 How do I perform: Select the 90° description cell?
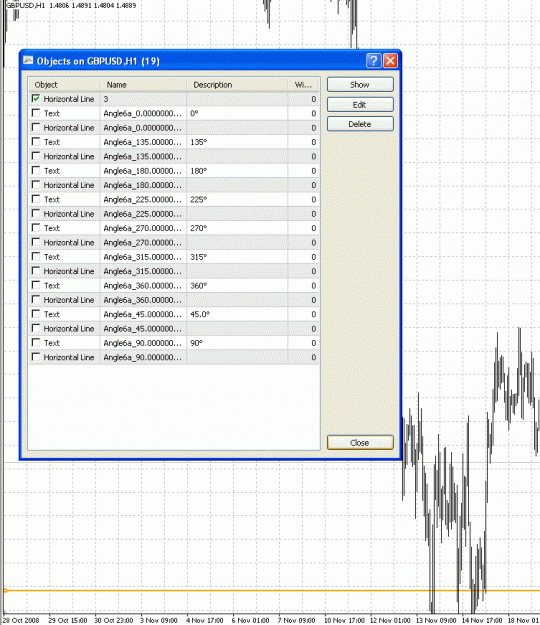click(237, 343)
